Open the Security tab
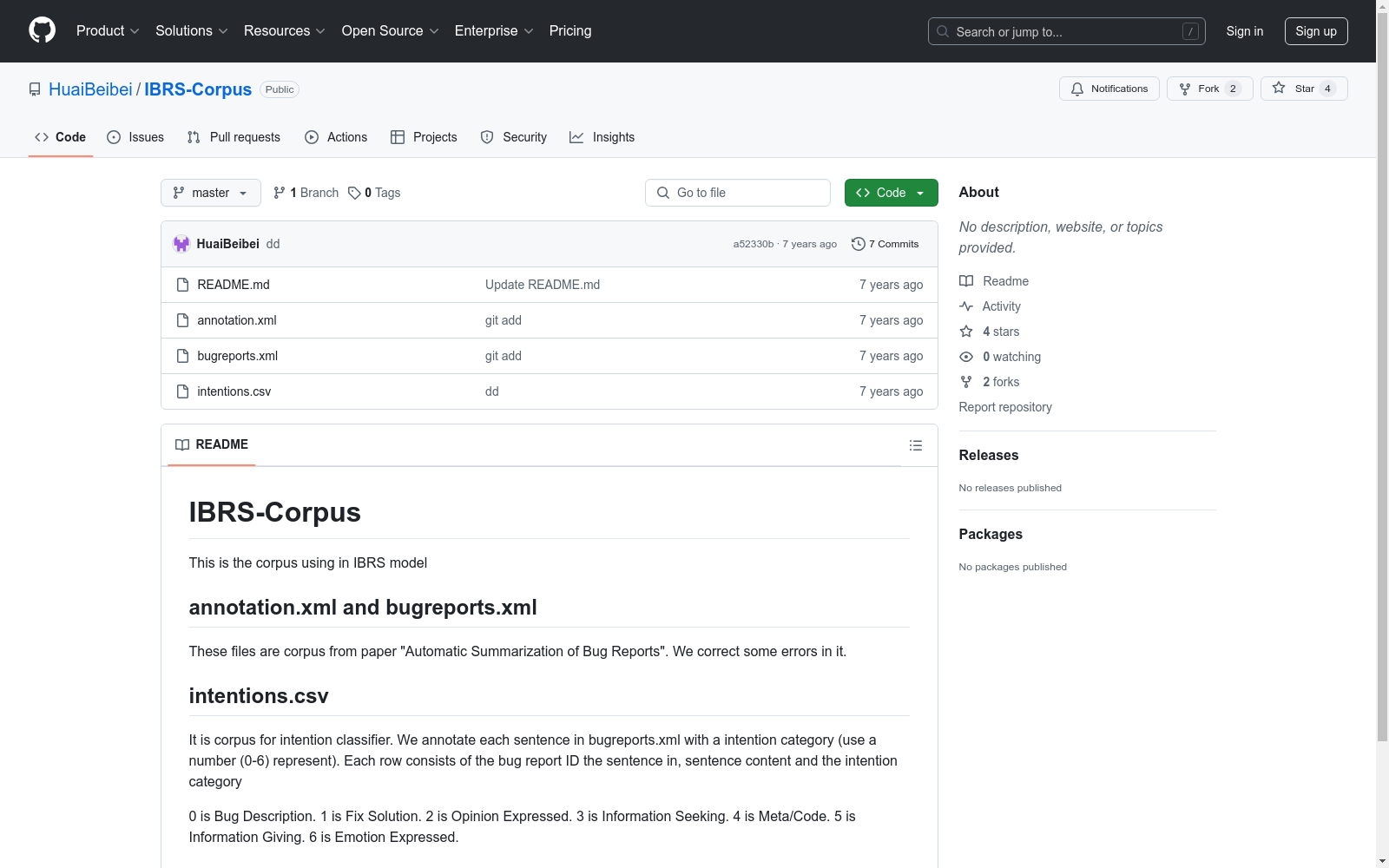 click(x=514, y=137)
